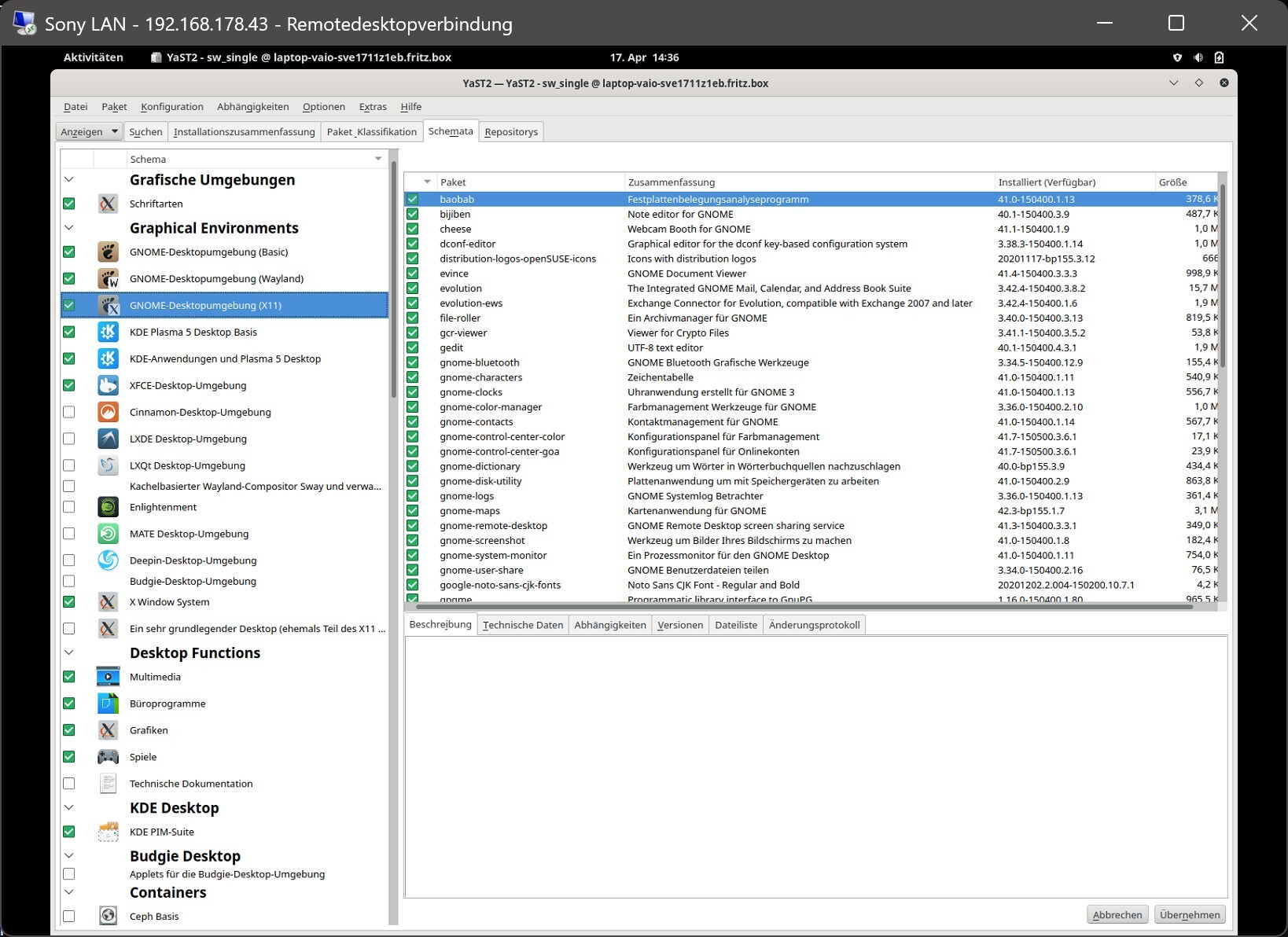This screenshot has width=1288, height=937.
Task: Click the Abbrechen button
Action: click(x=1117, y=915)
